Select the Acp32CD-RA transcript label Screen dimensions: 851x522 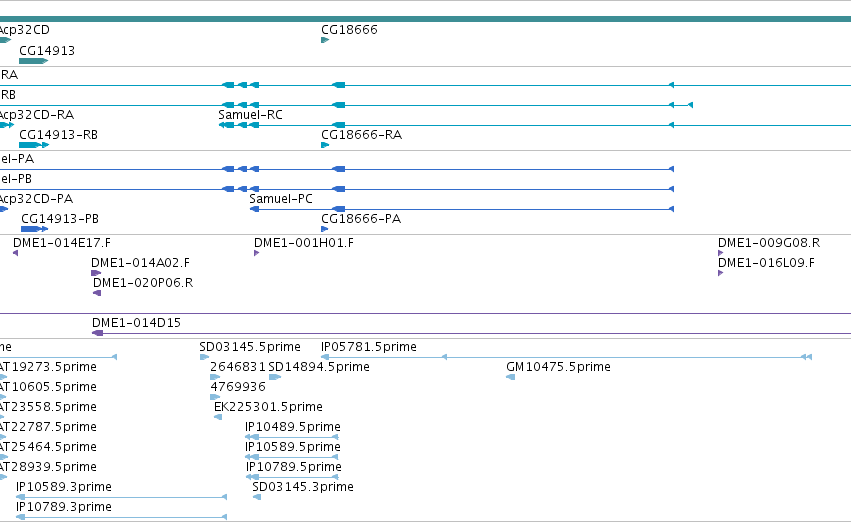(x=36, y=115)
